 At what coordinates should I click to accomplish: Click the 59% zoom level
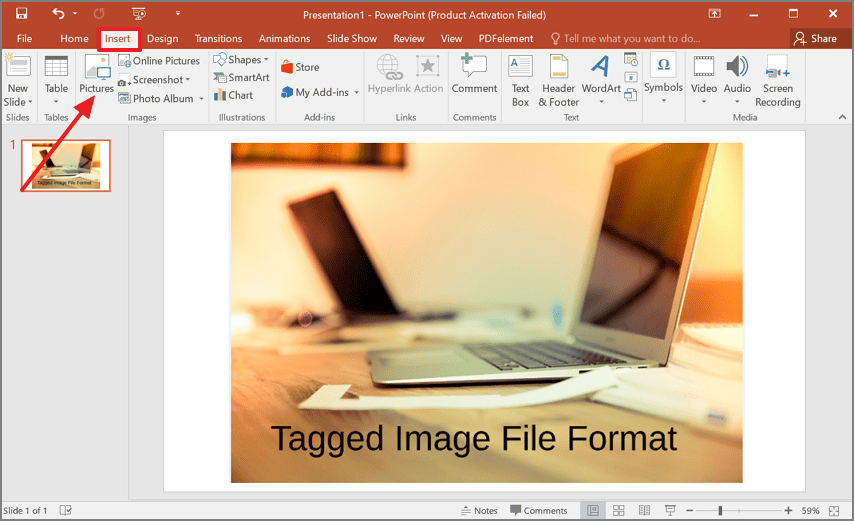810,511
